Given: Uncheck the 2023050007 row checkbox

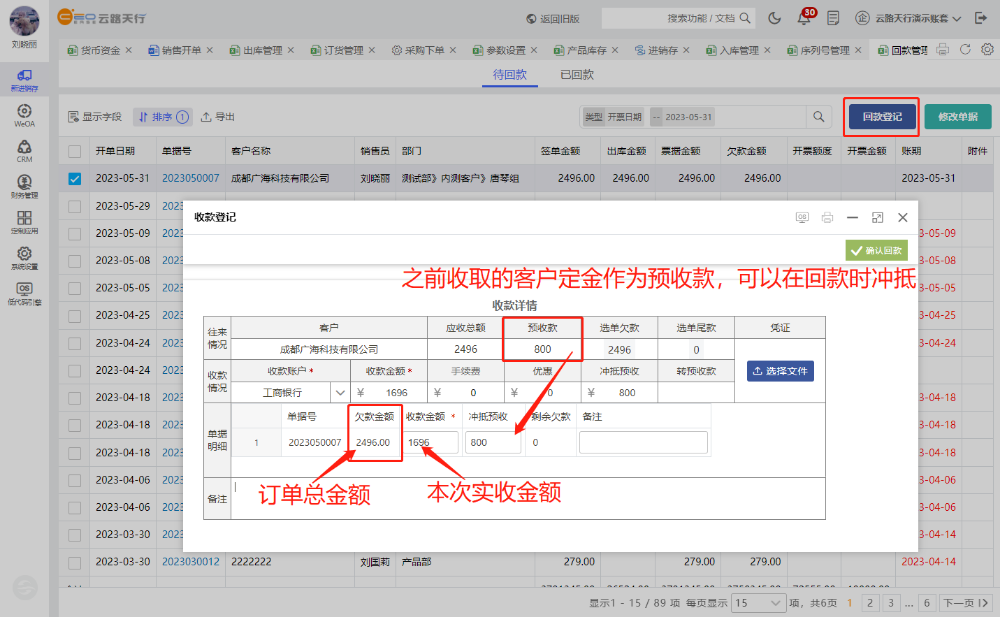Looking at the screenshot, I should coord(75,179).
